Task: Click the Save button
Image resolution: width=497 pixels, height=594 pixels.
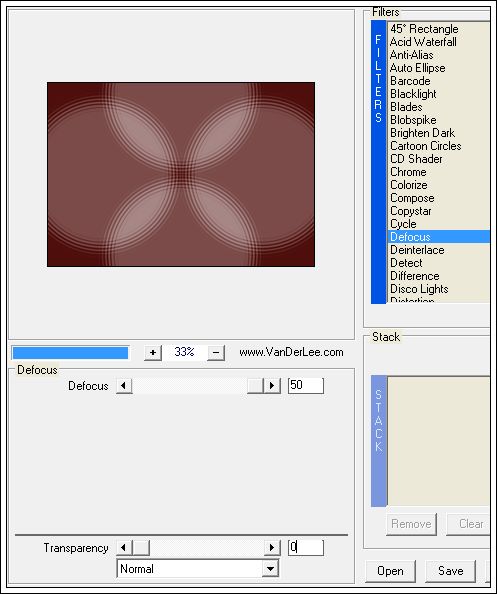Action: click(x=450, y=571)
